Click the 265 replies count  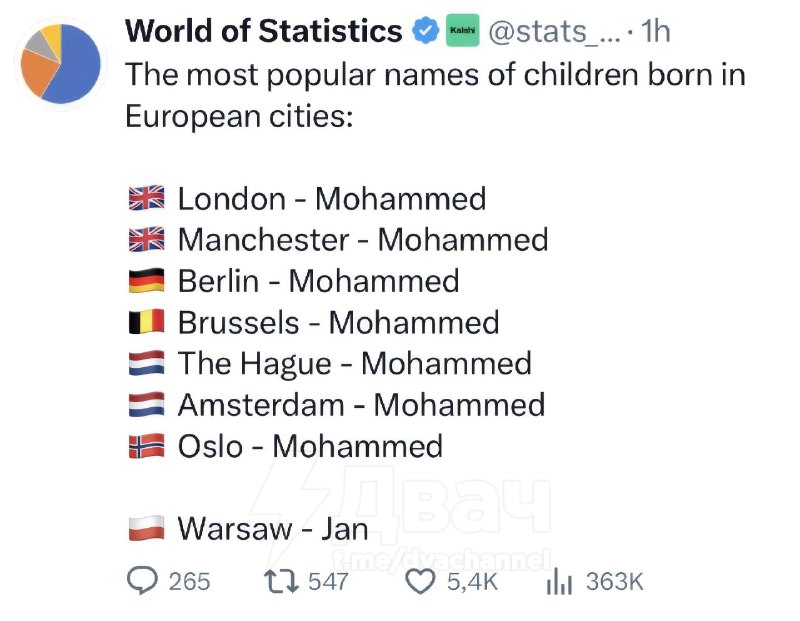[x=190, y=581]
